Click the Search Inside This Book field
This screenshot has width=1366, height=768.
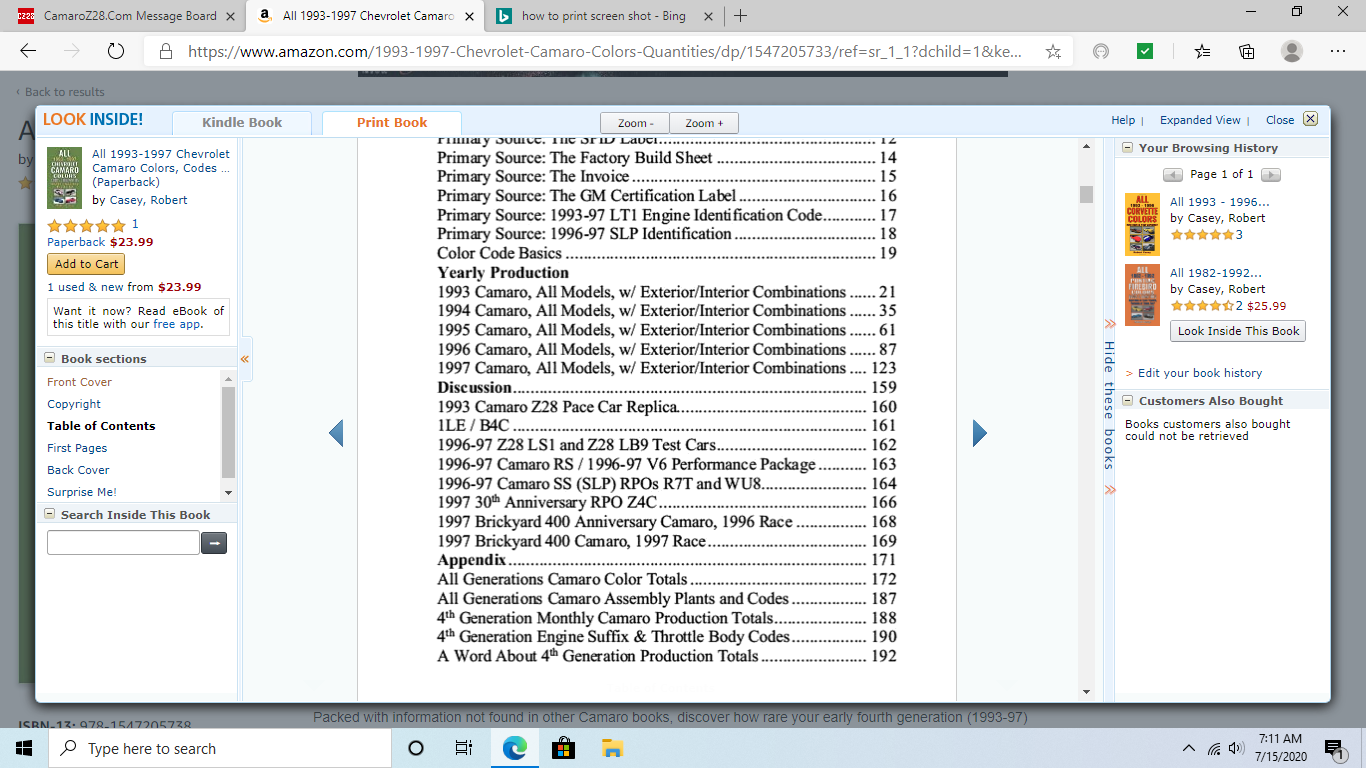[123, 543]
